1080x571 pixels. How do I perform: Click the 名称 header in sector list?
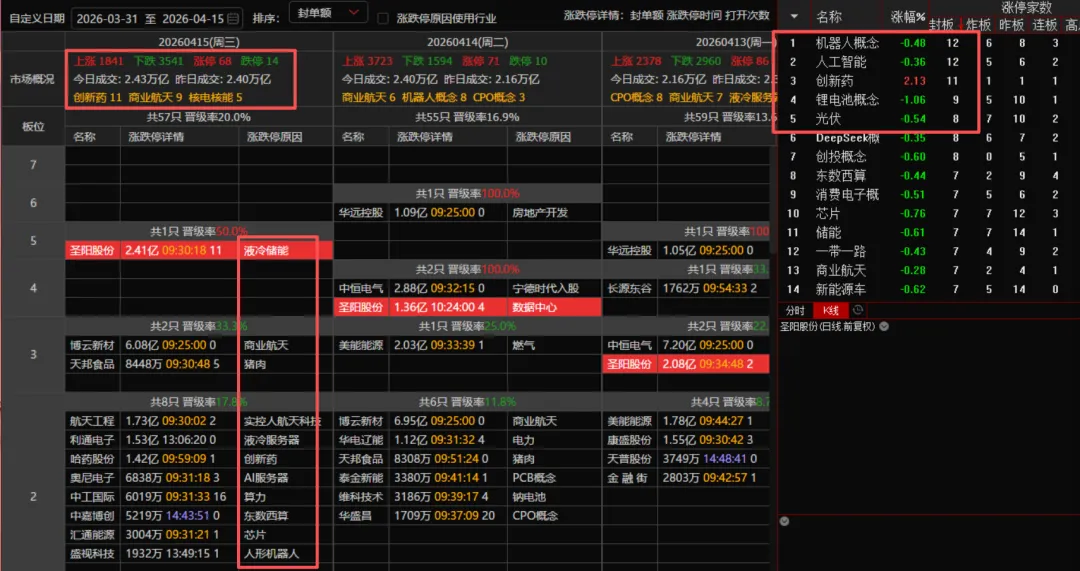pos(829,17)
